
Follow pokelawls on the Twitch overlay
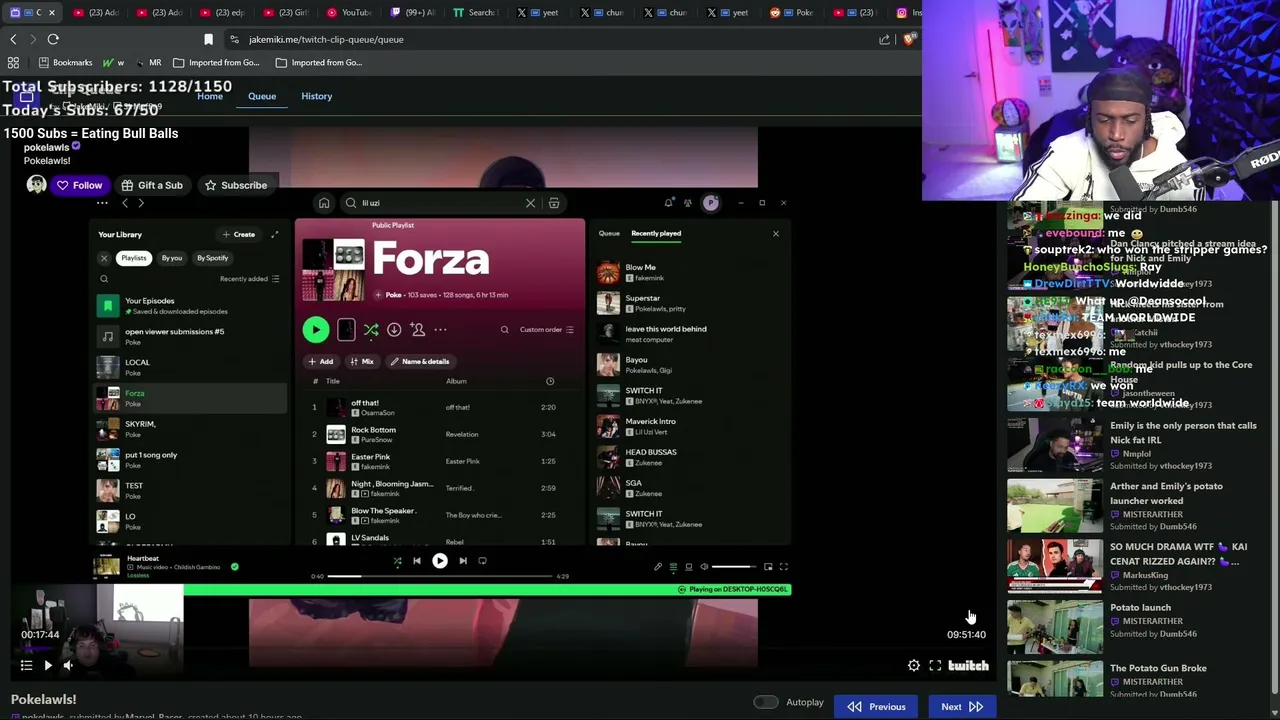tap(80, 185)
